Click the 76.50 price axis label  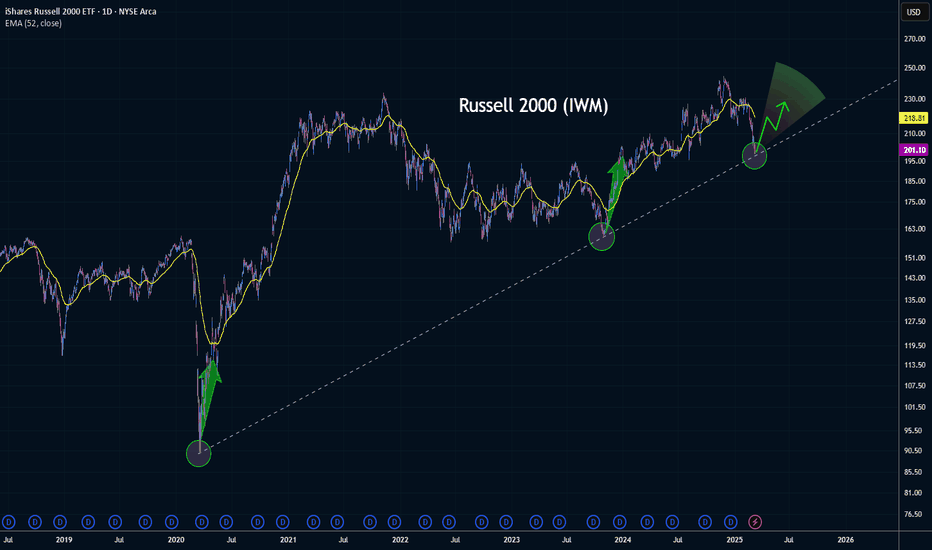point(914,514)
